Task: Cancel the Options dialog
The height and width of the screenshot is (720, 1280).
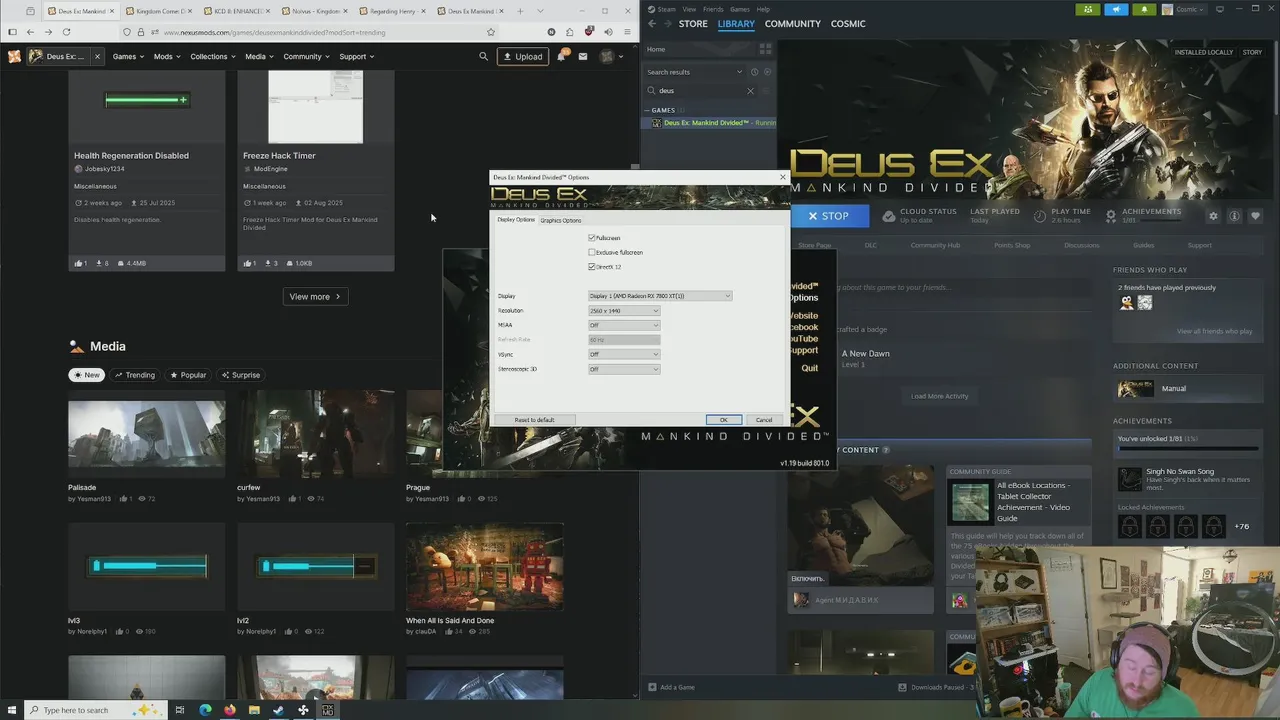Action: tap(764, 420)
